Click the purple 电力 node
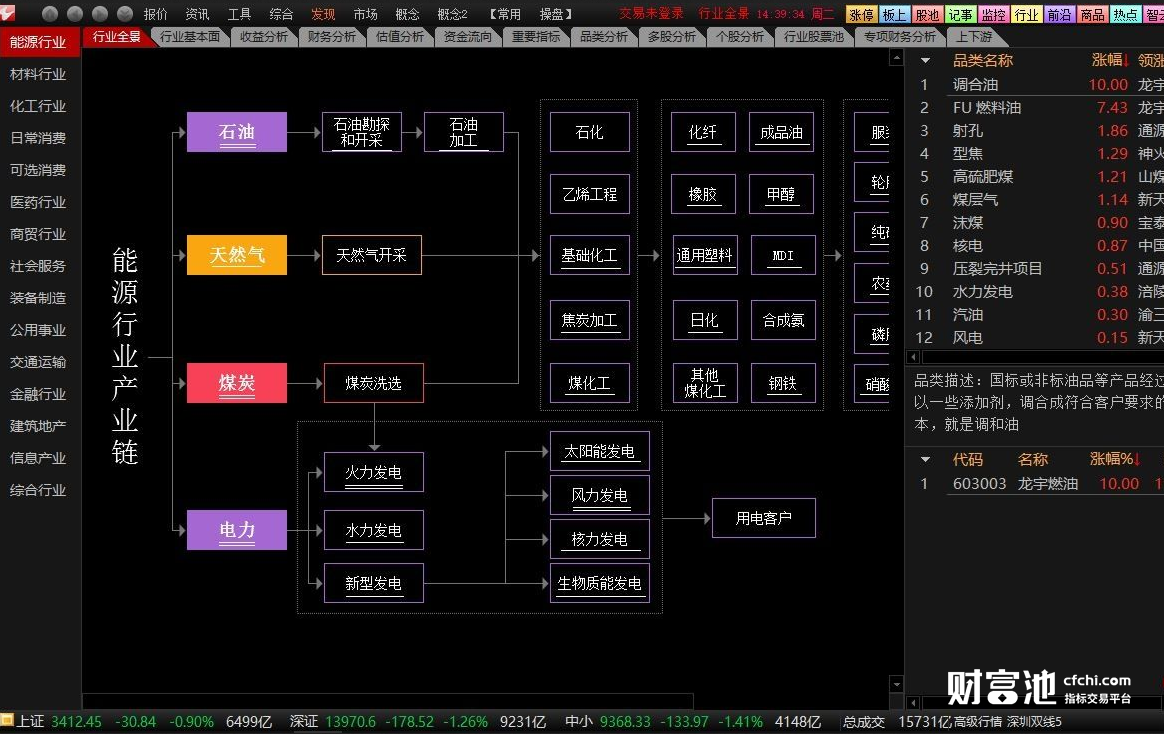Screen dimensions: 1164x734 [x=237, y=530]
